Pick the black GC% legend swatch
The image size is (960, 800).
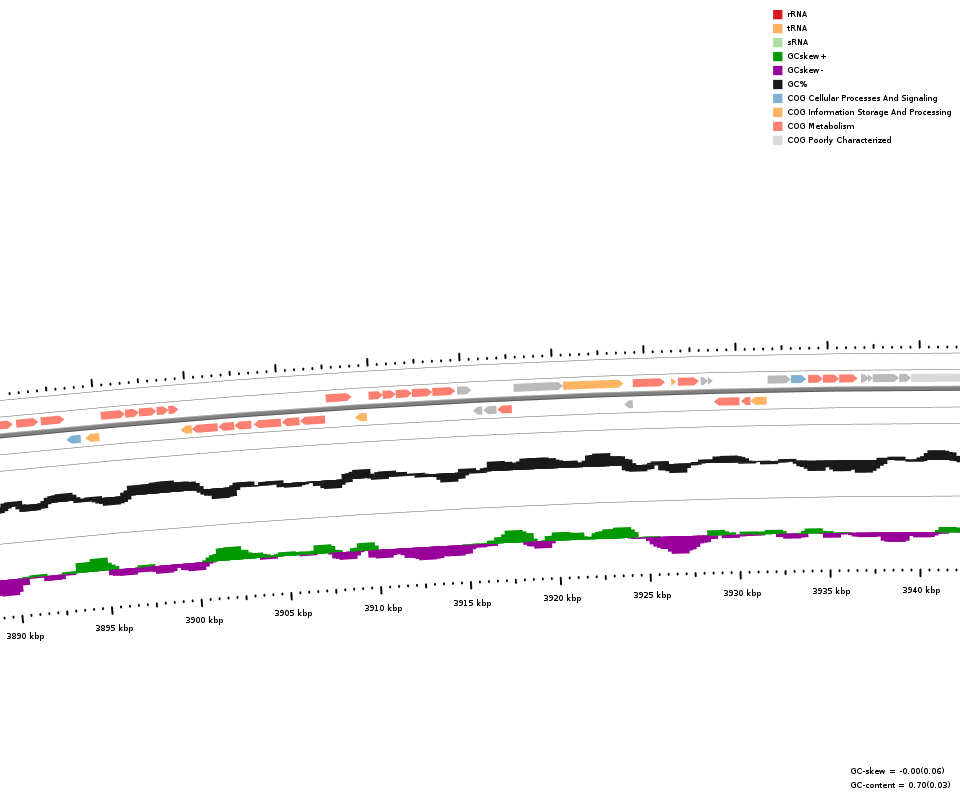click(778, 84)
